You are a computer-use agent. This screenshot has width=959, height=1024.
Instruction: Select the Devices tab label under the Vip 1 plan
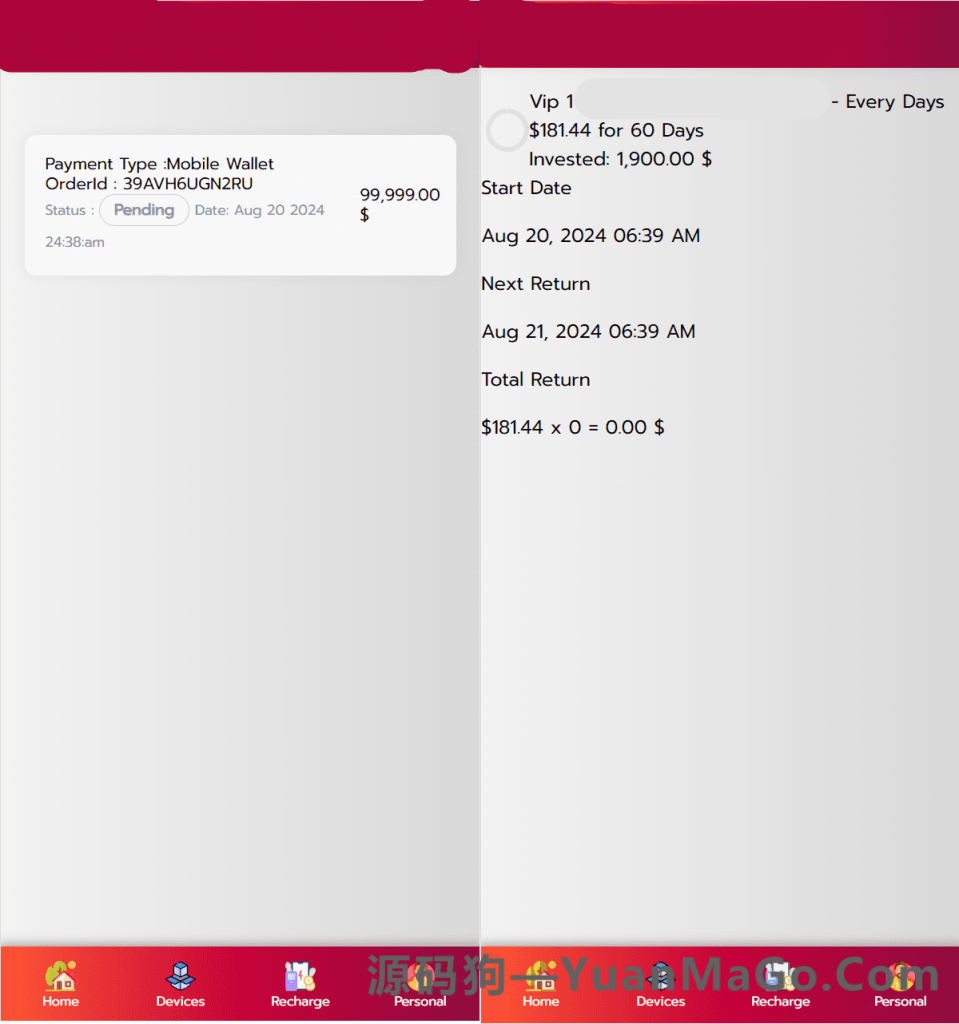pos(661,1001)
